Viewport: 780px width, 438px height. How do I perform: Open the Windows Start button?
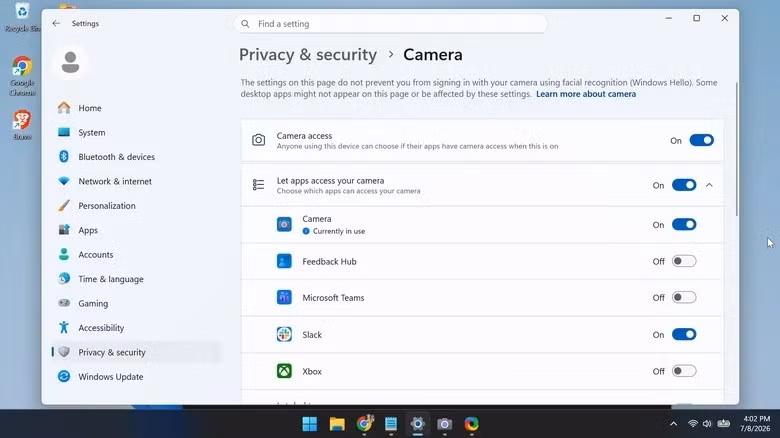click(309, 424)
